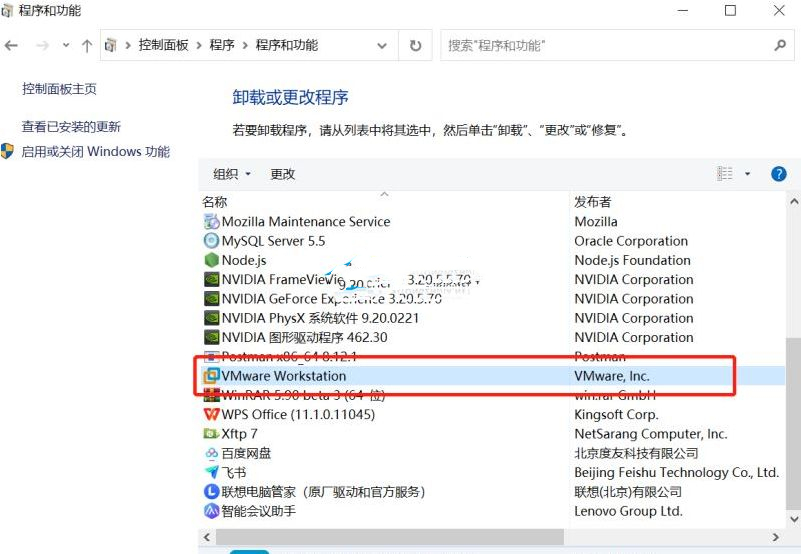Click the 智能会议助手 icon

[211, 511]
